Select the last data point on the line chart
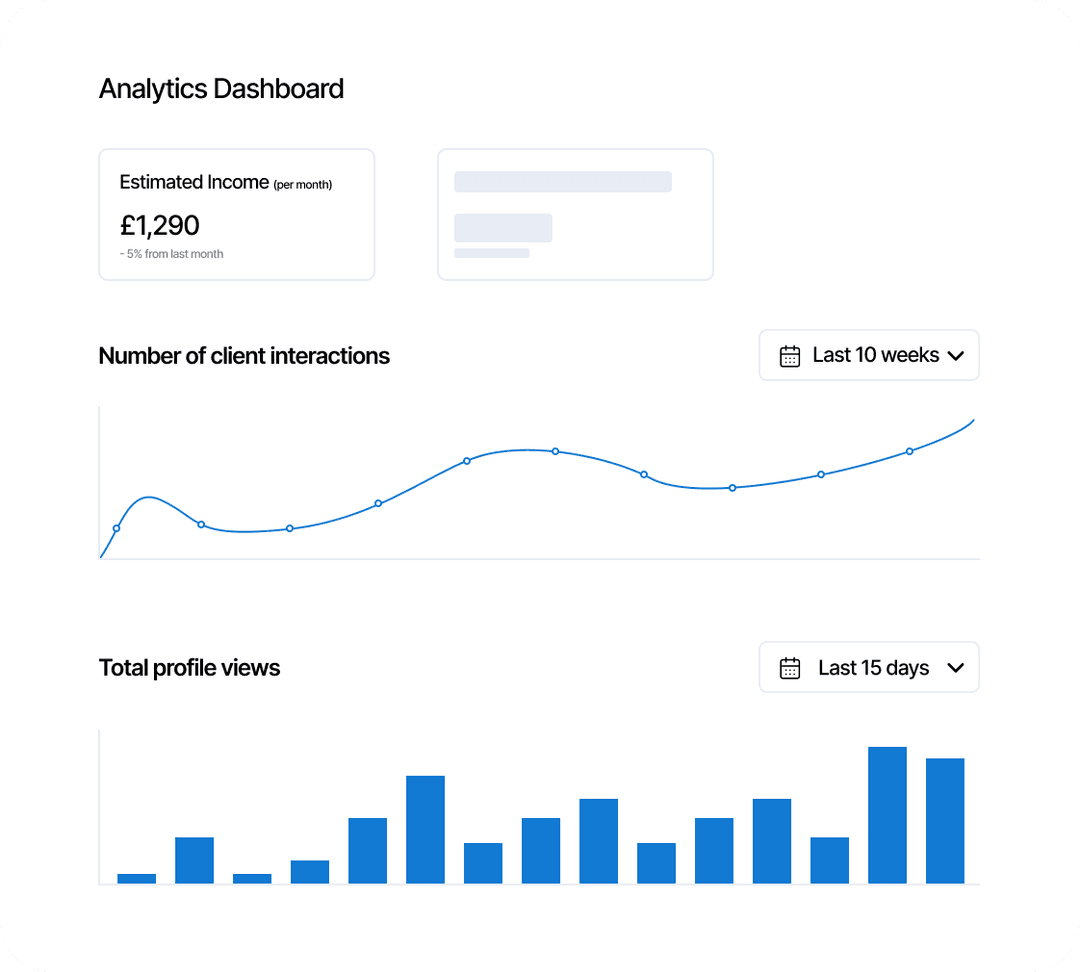This screenshot has width=1080, height=972. pyautogui.click(x=908, y=451)
